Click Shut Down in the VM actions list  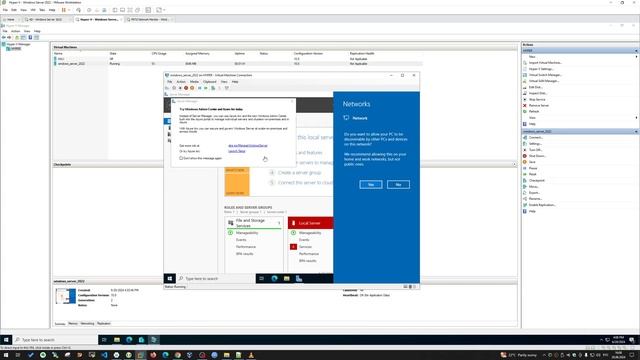537,156
